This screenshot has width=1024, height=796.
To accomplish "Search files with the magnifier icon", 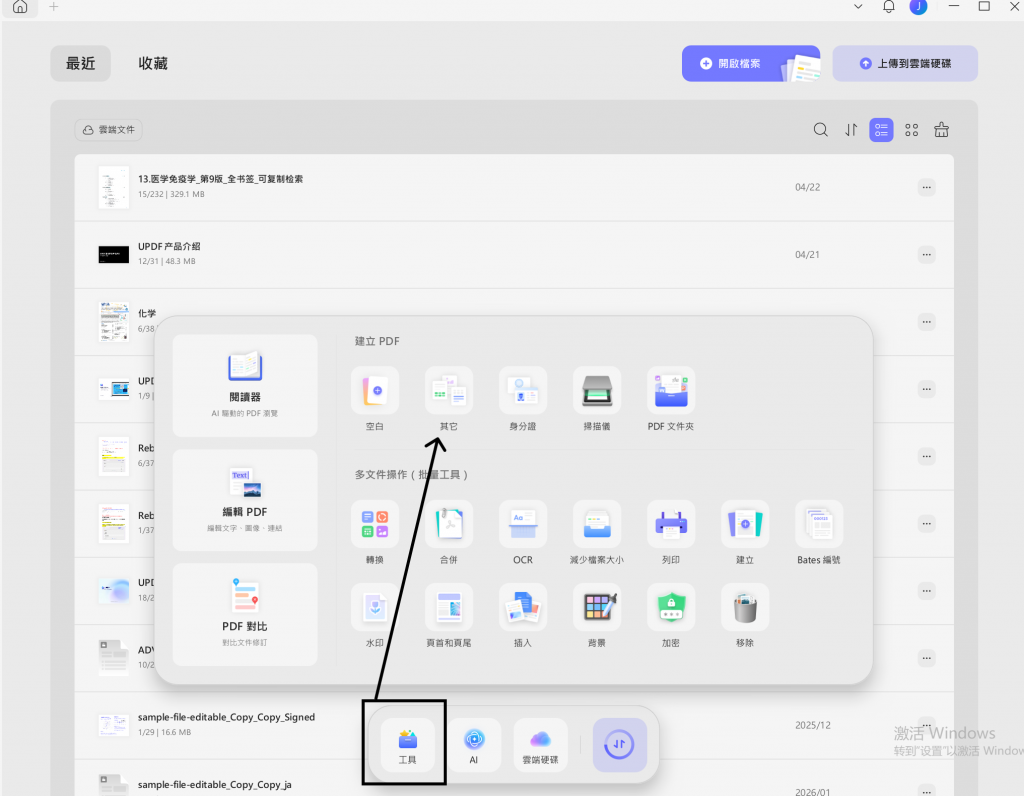I will point(821,130).
